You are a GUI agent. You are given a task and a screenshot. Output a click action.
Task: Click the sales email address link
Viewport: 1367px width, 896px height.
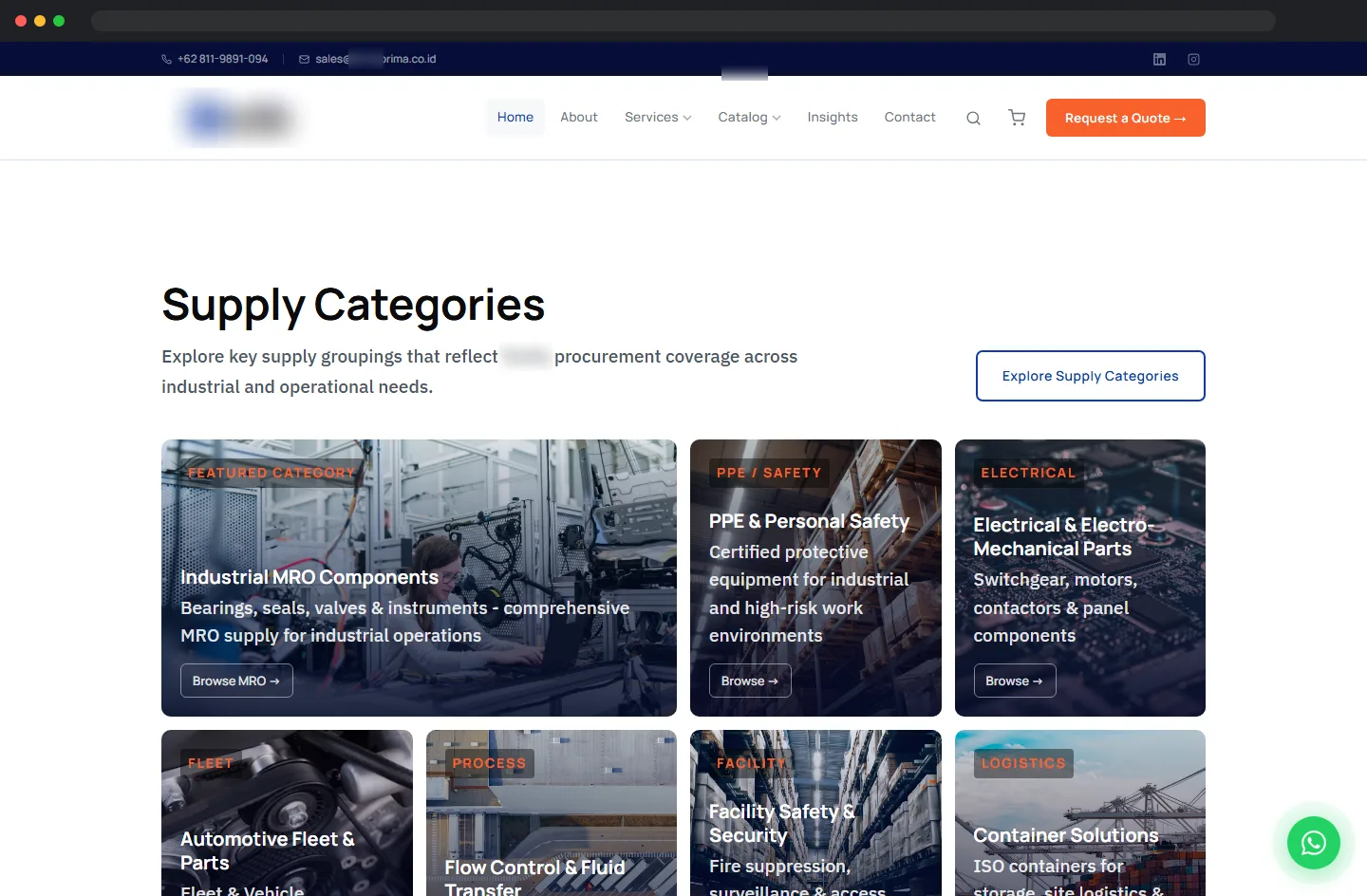(376, 59)
